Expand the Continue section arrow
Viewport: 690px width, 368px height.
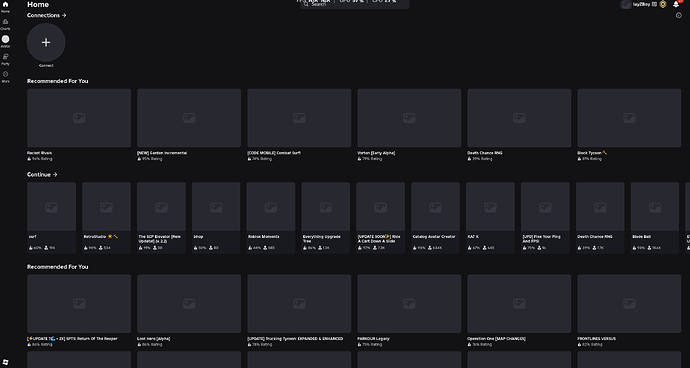[42, 175]
